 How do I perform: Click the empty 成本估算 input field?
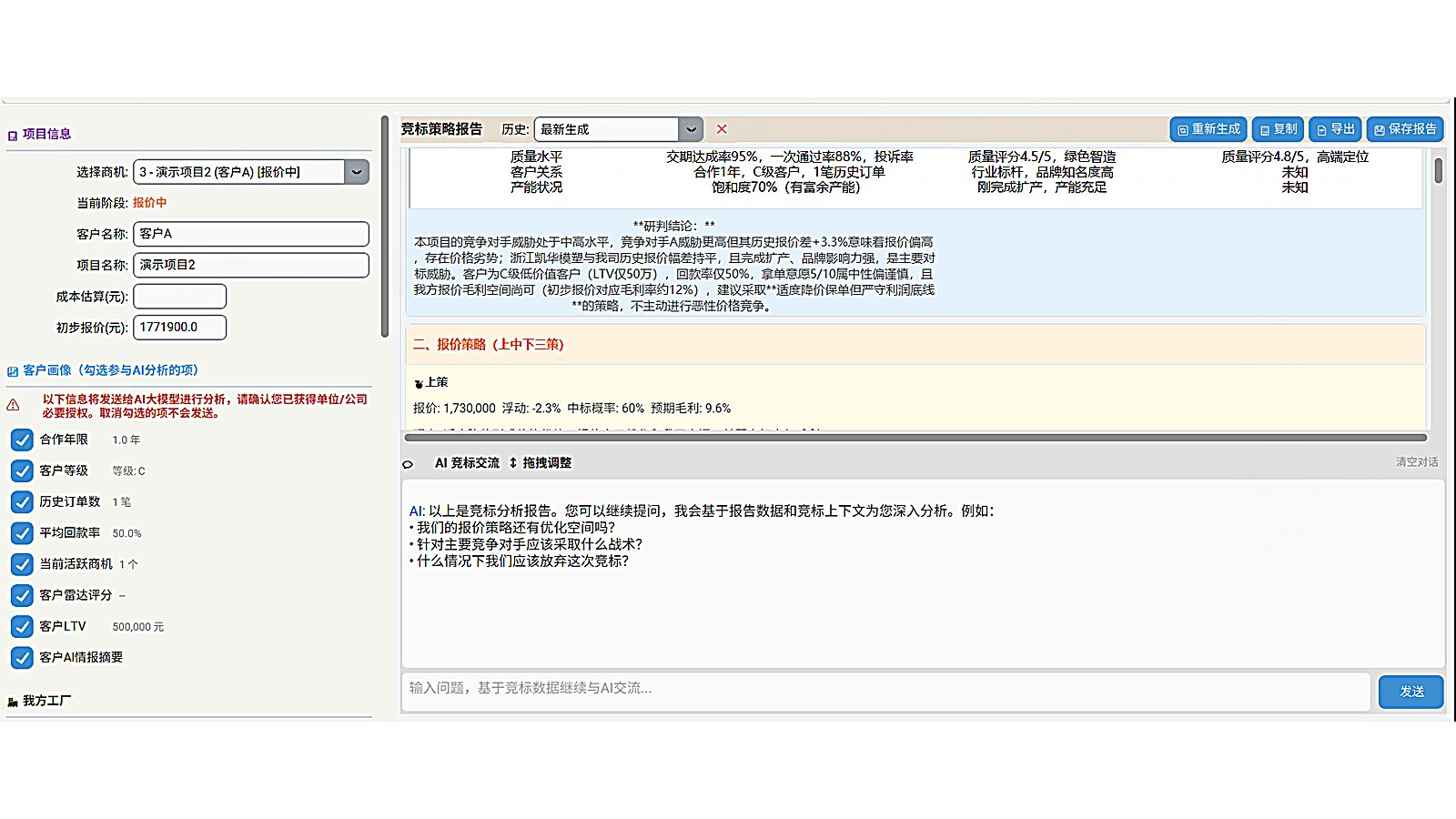point(180,297)
